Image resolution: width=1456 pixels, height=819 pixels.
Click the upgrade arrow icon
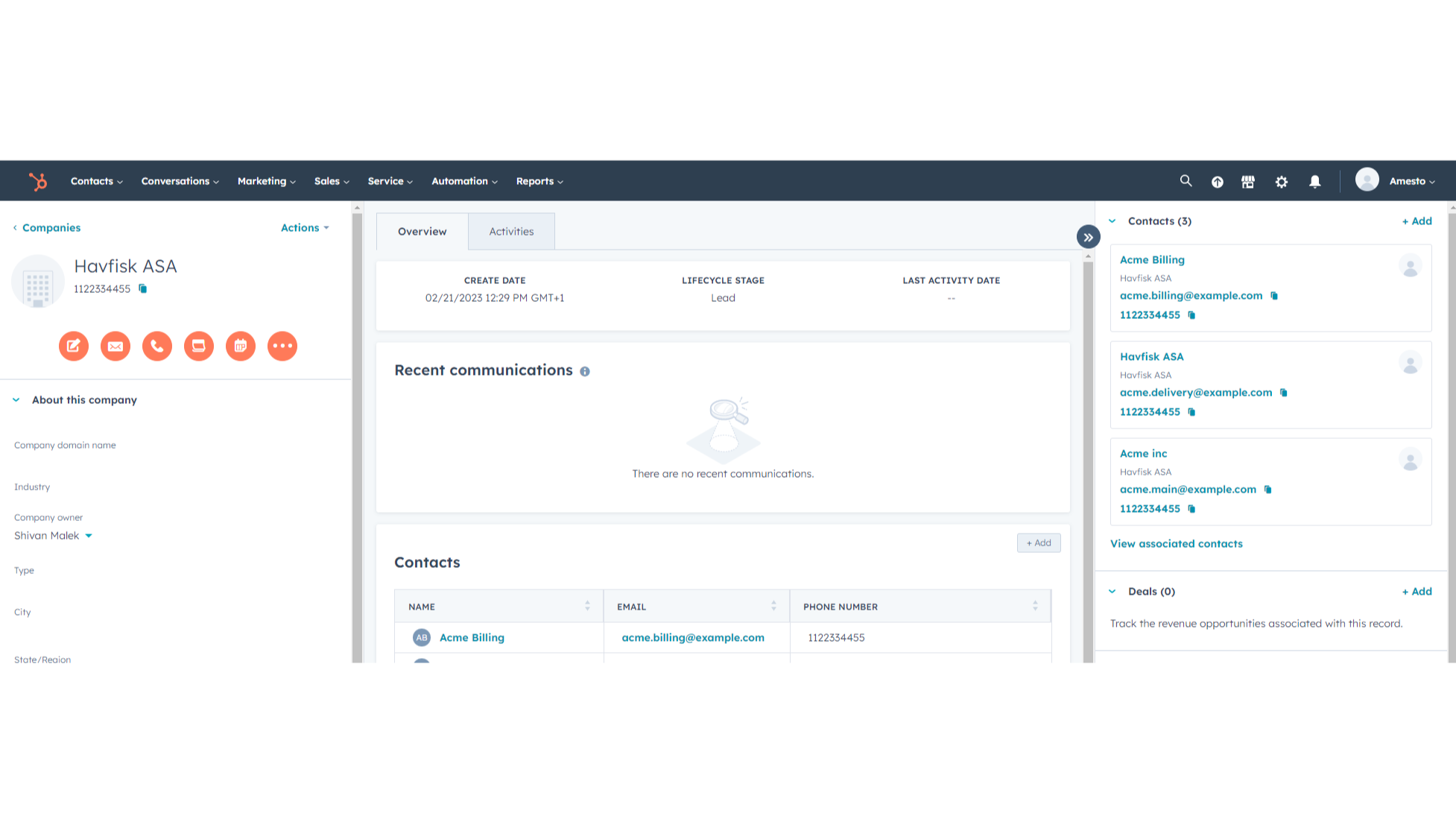pyautogui.click(x=1218, y=182)
